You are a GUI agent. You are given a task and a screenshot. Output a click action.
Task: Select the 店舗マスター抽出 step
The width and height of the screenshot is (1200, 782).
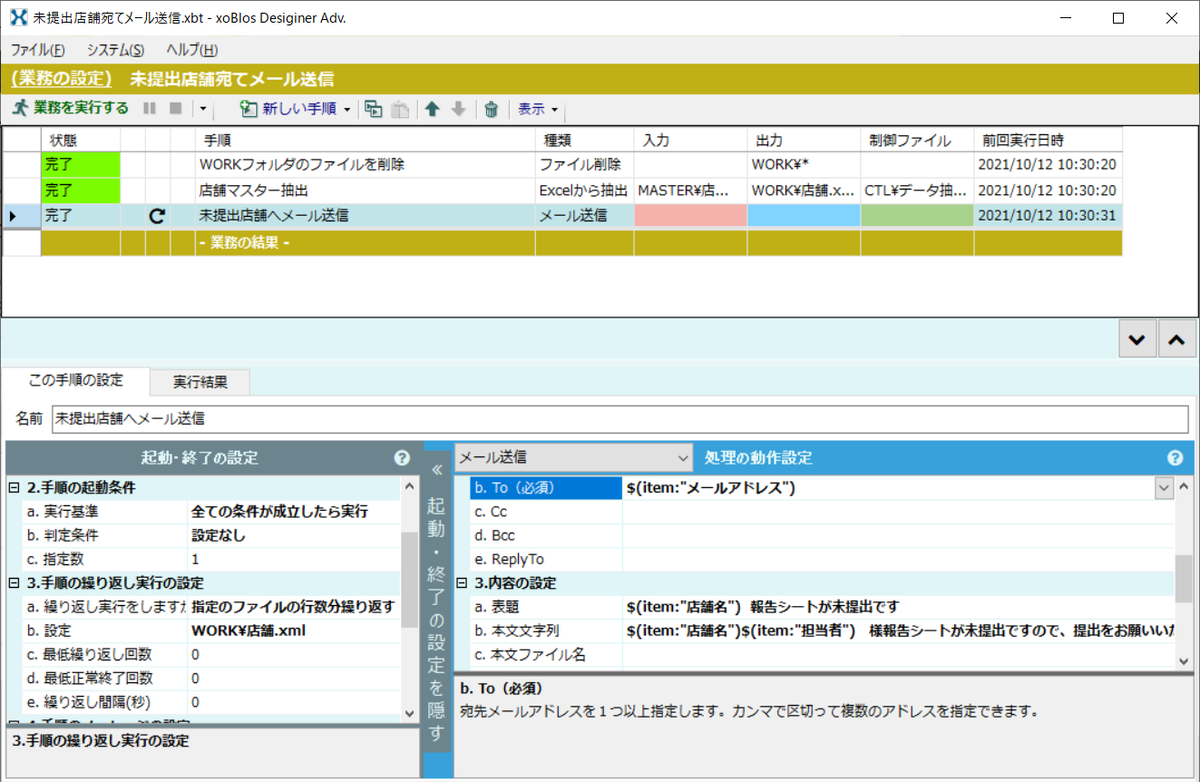pyautogui.click(x=364, y=190)
